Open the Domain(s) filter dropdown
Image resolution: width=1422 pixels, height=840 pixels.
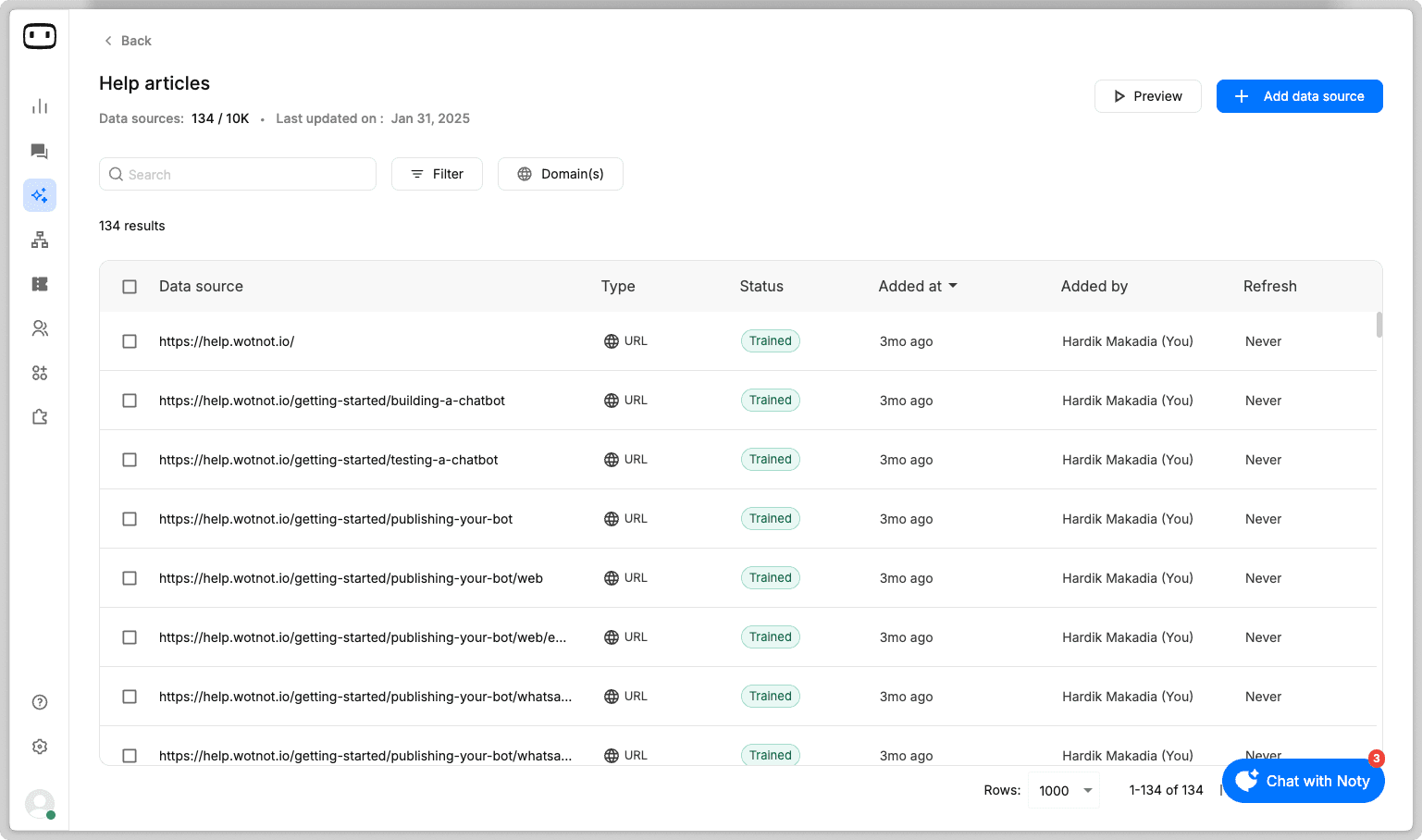pos(561,174)
